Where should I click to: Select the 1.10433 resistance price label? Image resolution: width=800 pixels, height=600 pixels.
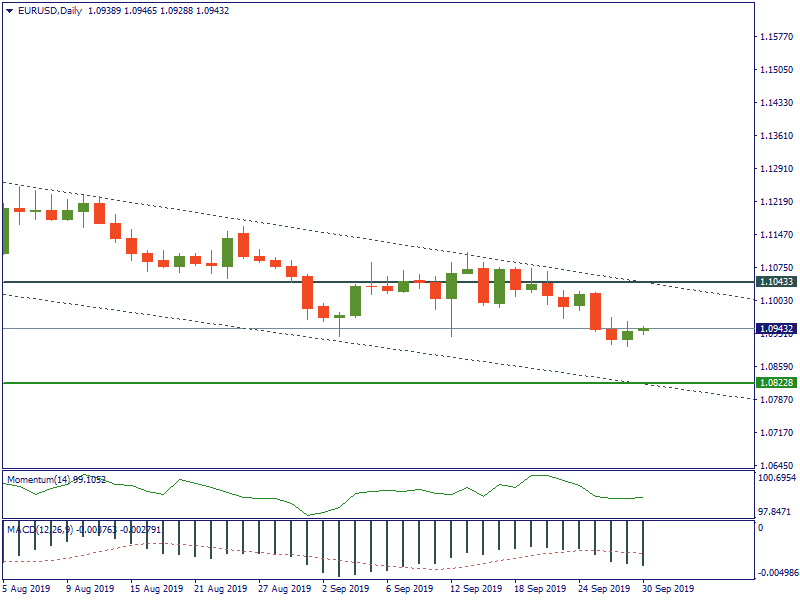776,283
